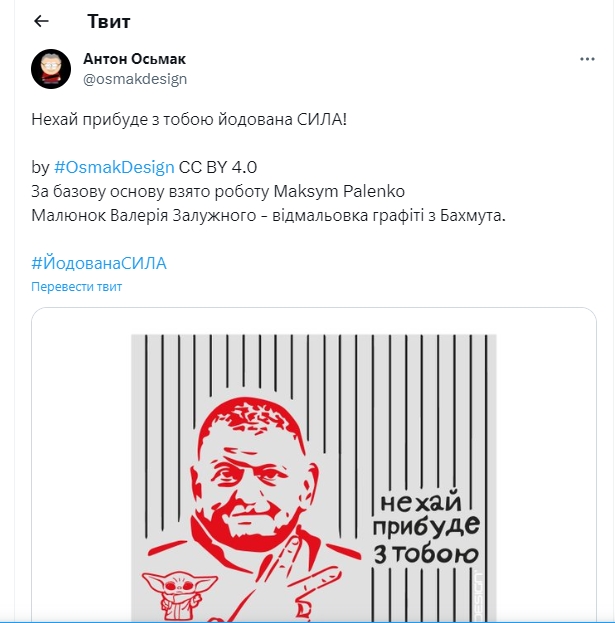This screenshot has width=615, height=623.
Task: Click the word 'by' before #OsmakDesign
Action: [x=40, y=167]
